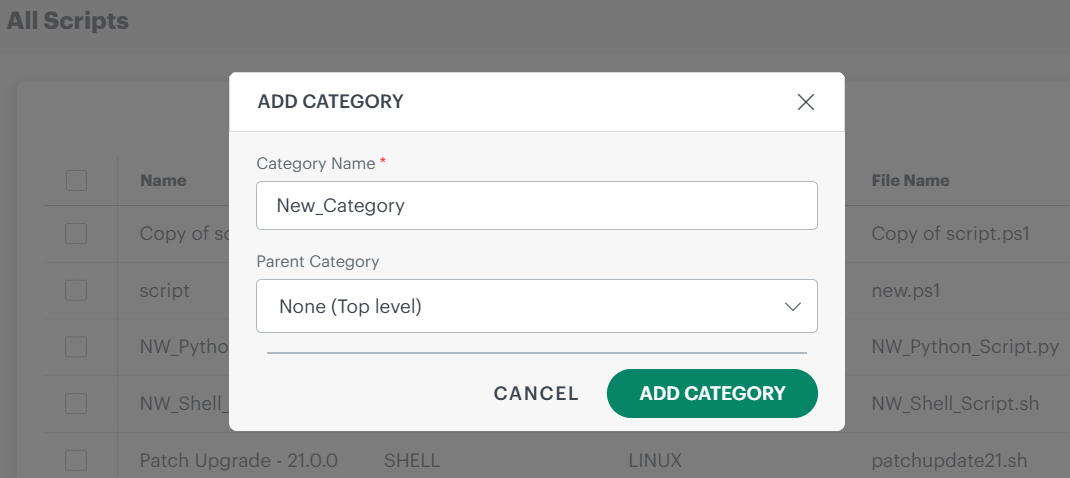Screen dimensions: 1070x478
Task: Click the Category Name text field
Action: coord(536,205)
